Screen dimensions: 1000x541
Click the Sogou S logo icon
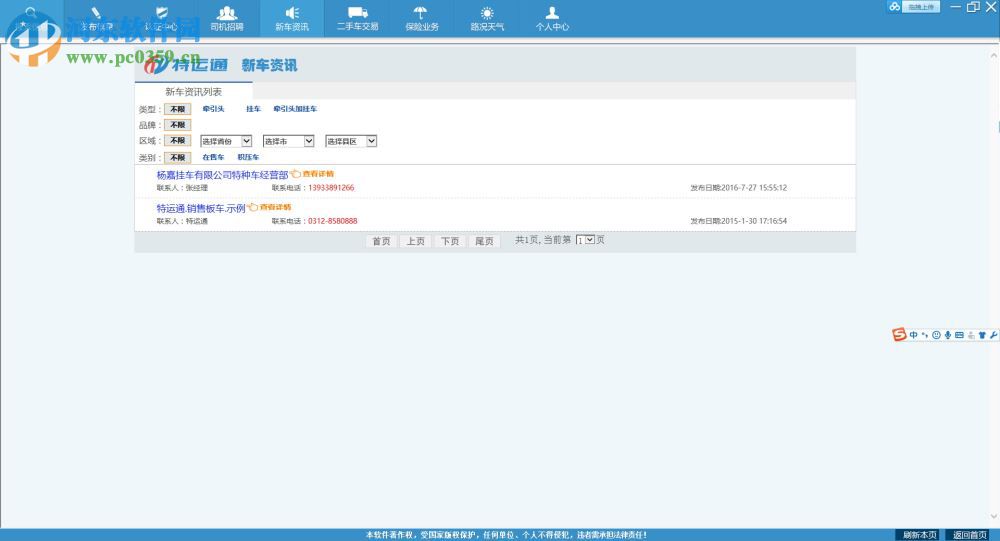pyautogui.click(x=899, y=334)
